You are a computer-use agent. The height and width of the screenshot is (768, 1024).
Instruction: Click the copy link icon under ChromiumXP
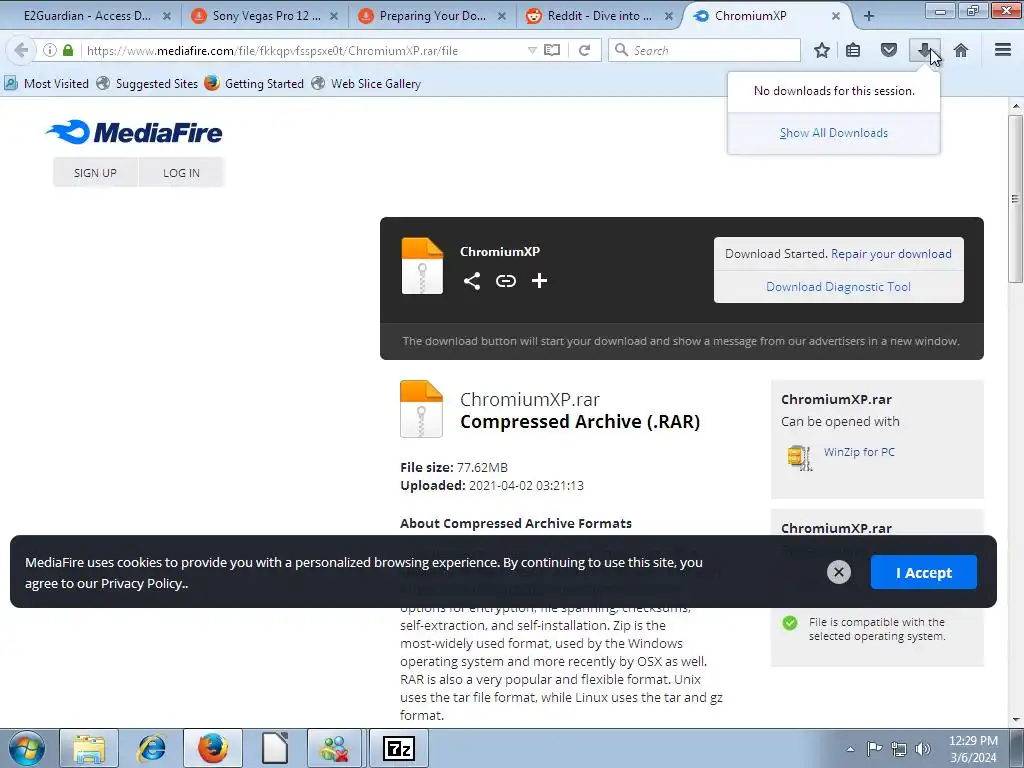pyautogui.click(x=505, y=281)
